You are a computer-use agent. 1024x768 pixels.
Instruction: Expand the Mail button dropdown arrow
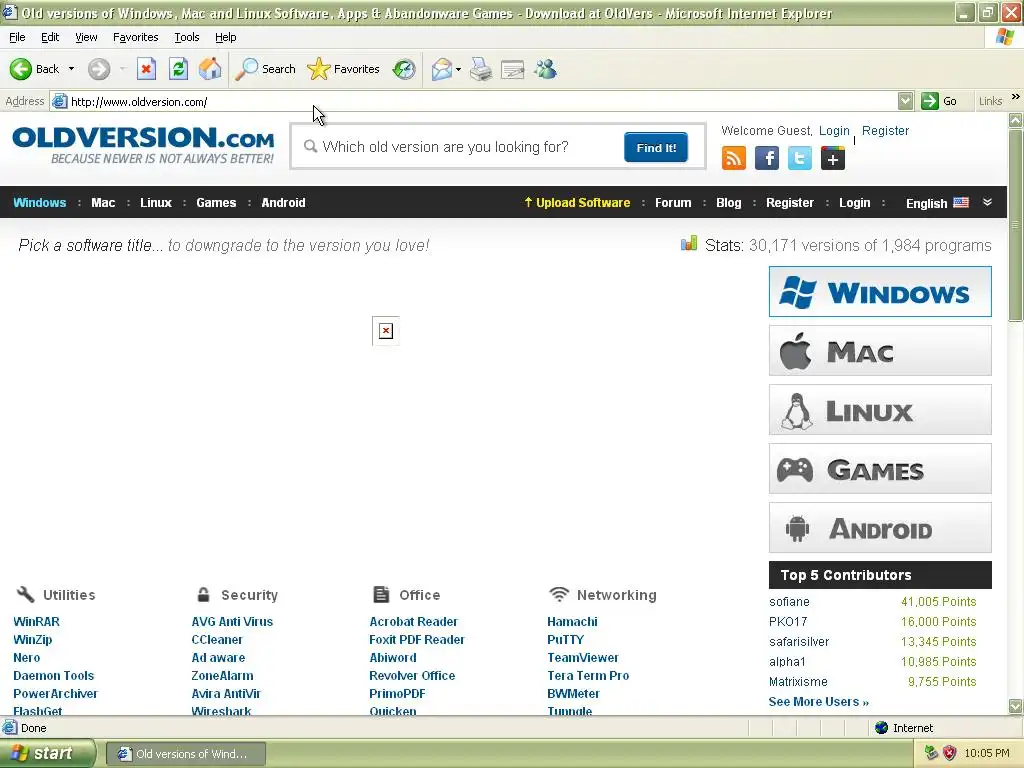[x=458, y=69]
